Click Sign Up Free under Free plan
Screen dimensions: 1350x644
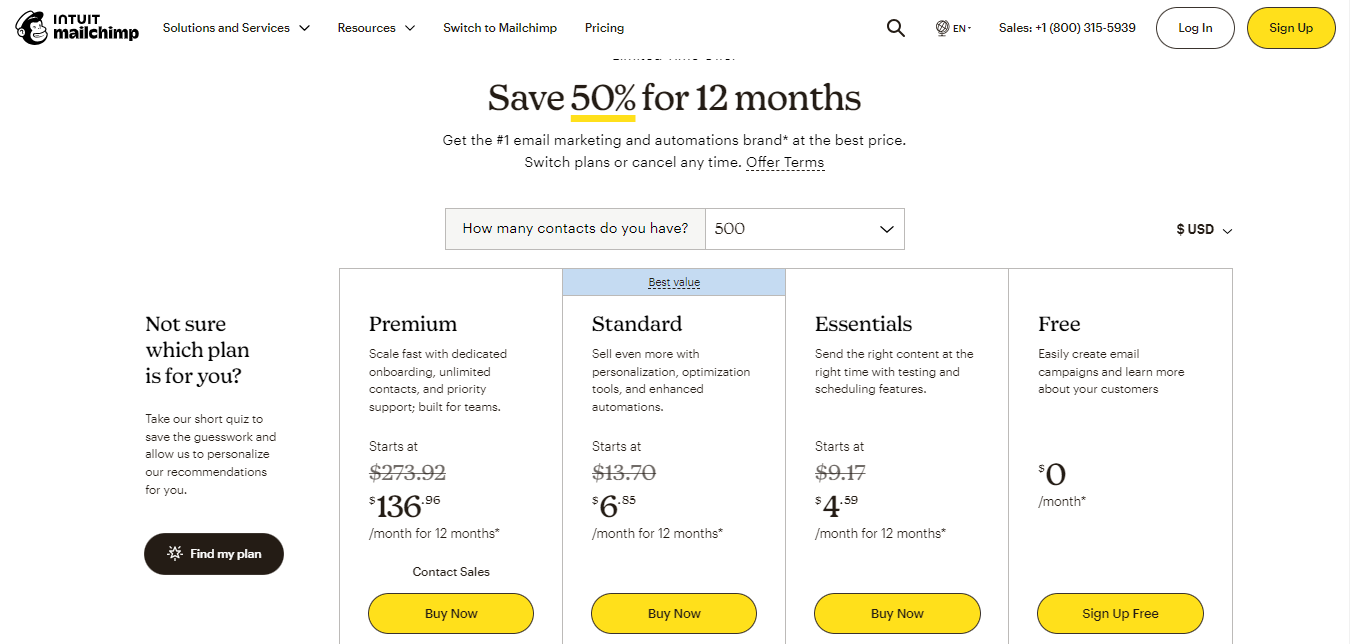1120,613
